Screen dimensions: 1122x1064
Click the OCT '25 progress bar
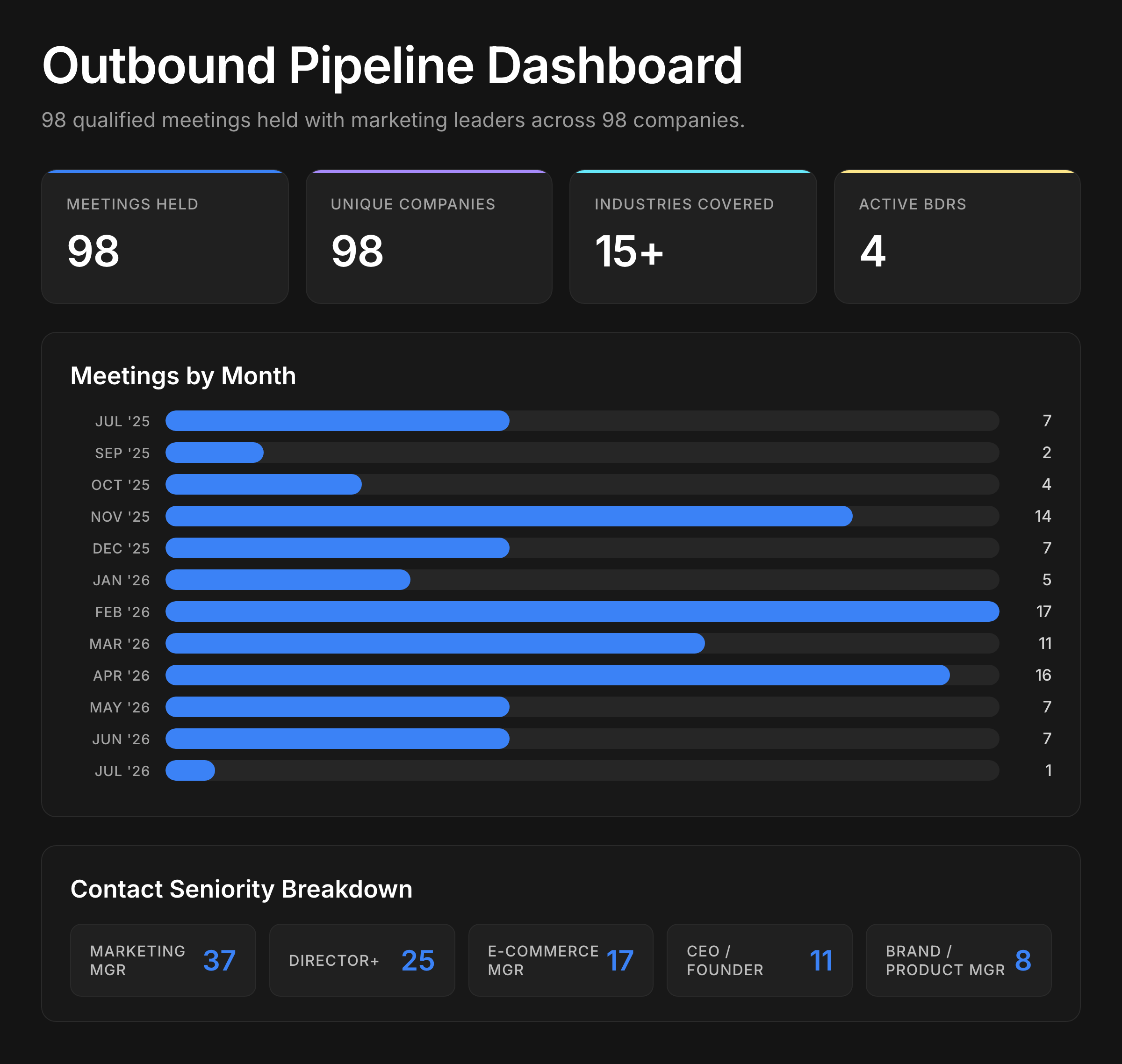582,484
